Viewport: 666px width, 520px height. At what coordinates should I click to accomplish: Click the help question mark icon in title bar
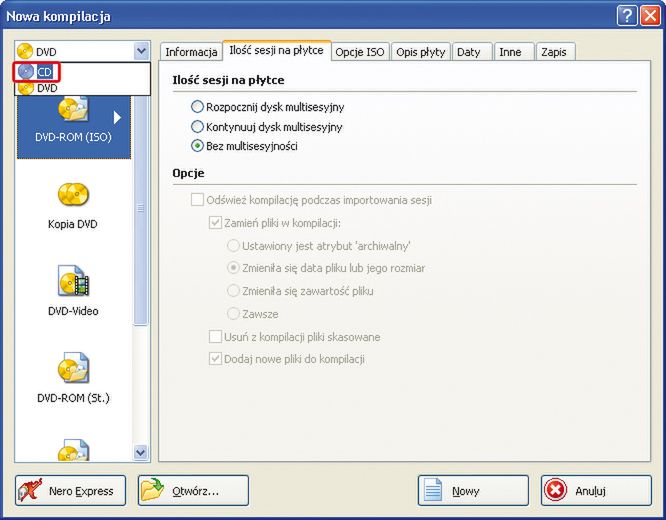[626, 16]
